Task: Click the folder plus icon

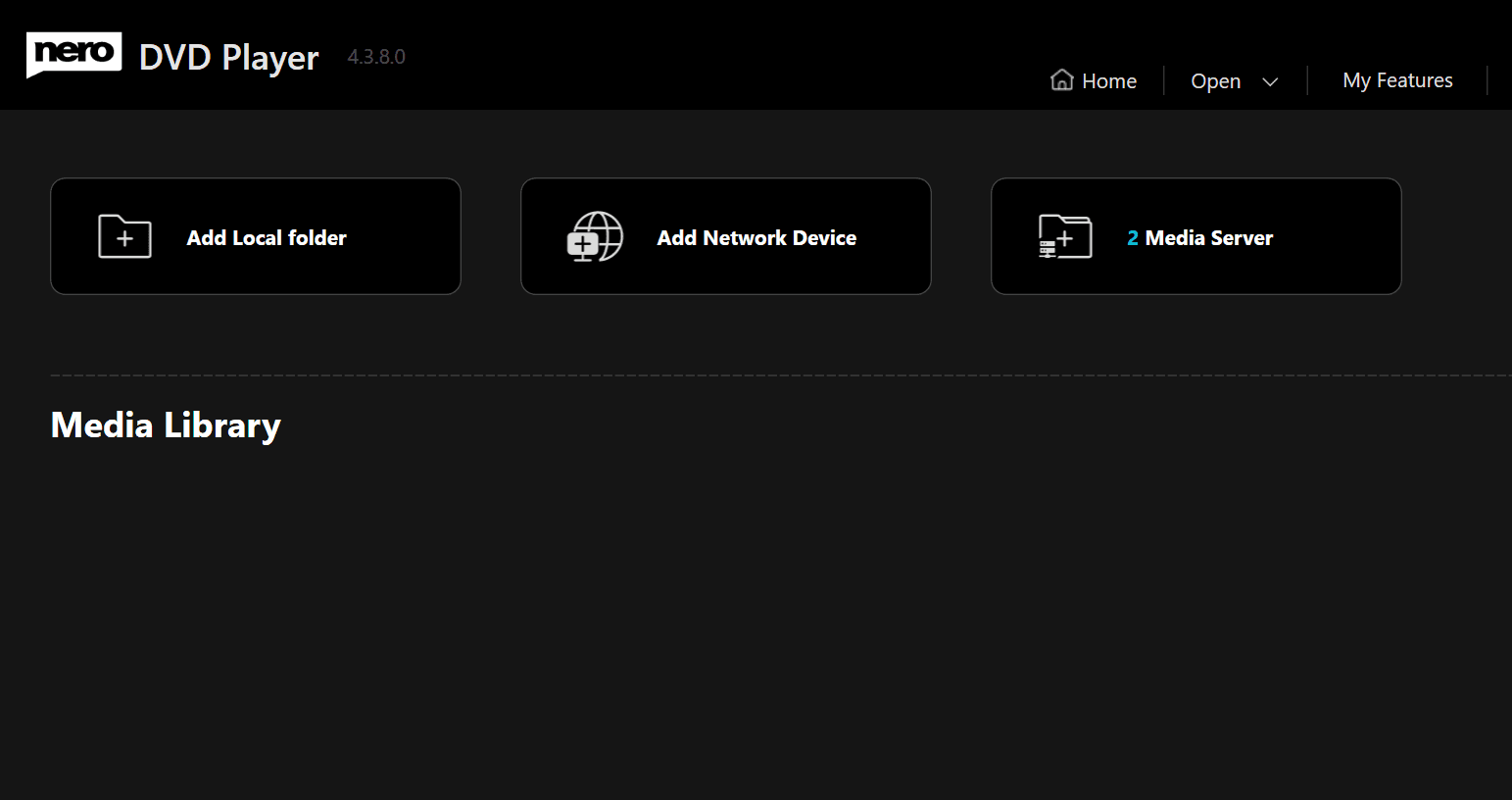Action: click(x=125, y=236)
